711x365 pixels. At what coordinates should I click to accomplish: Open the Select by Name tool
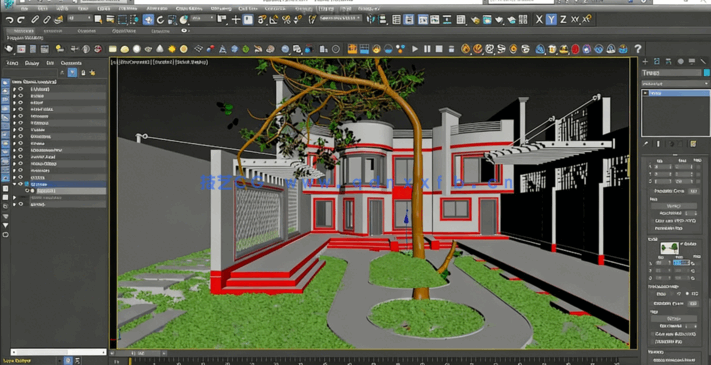110,19
